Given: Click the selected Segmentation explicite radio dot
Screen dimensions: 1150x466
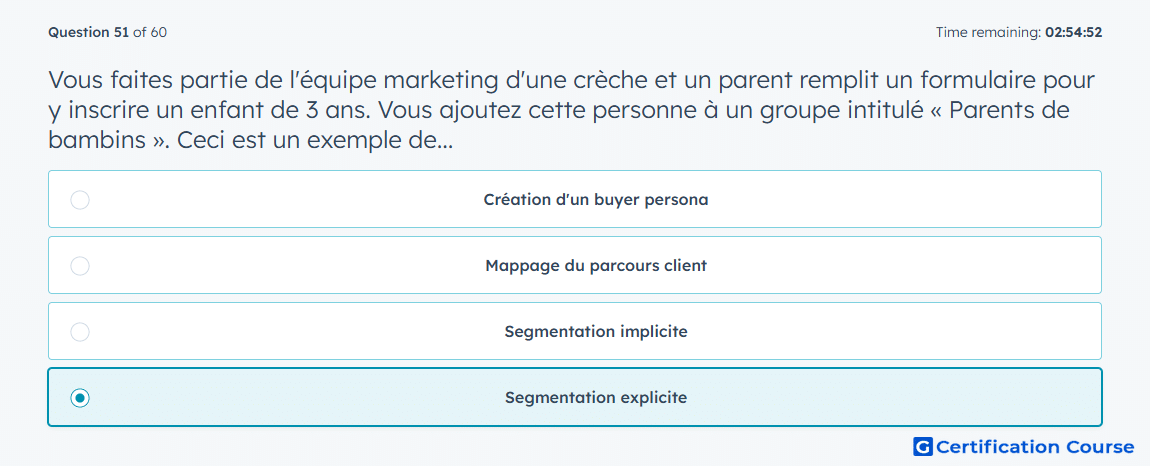Looking at the screenshot, I should point(80,398).
